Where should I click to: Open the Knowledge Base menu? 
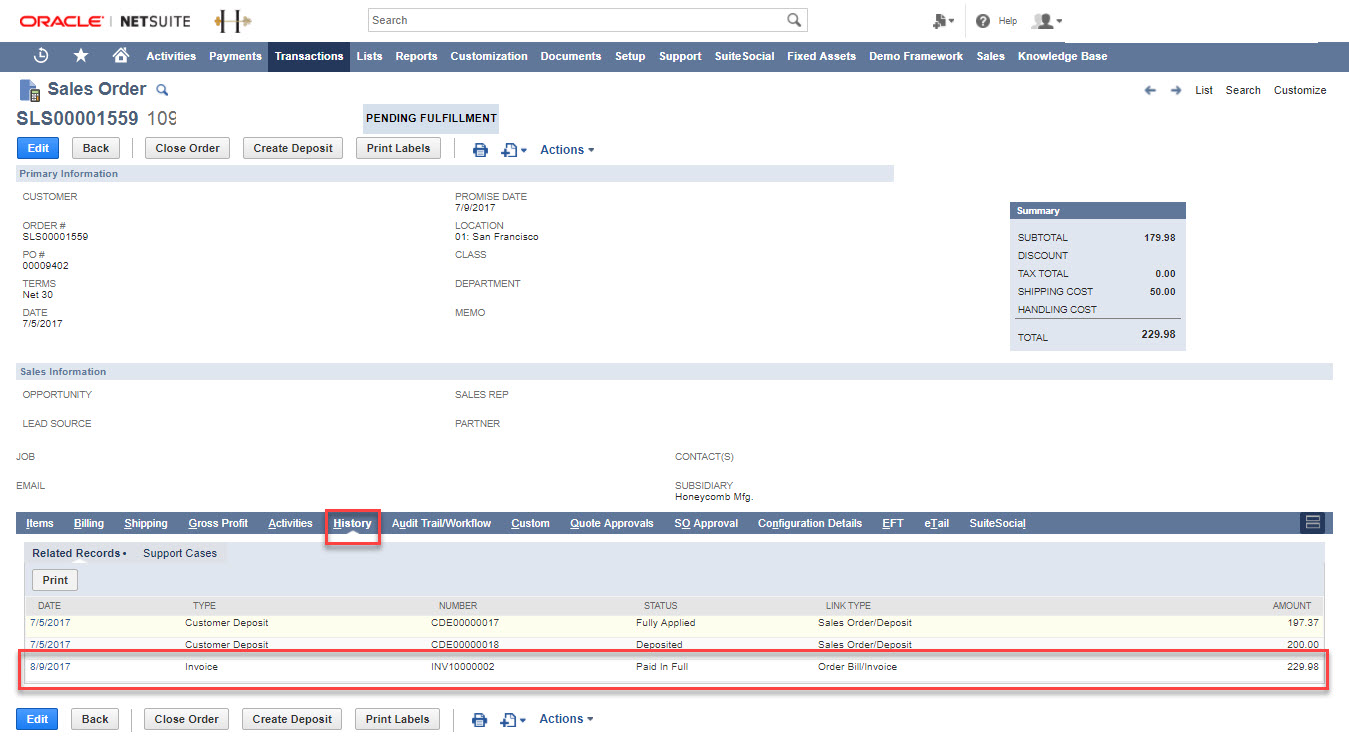pos(1062,56)
